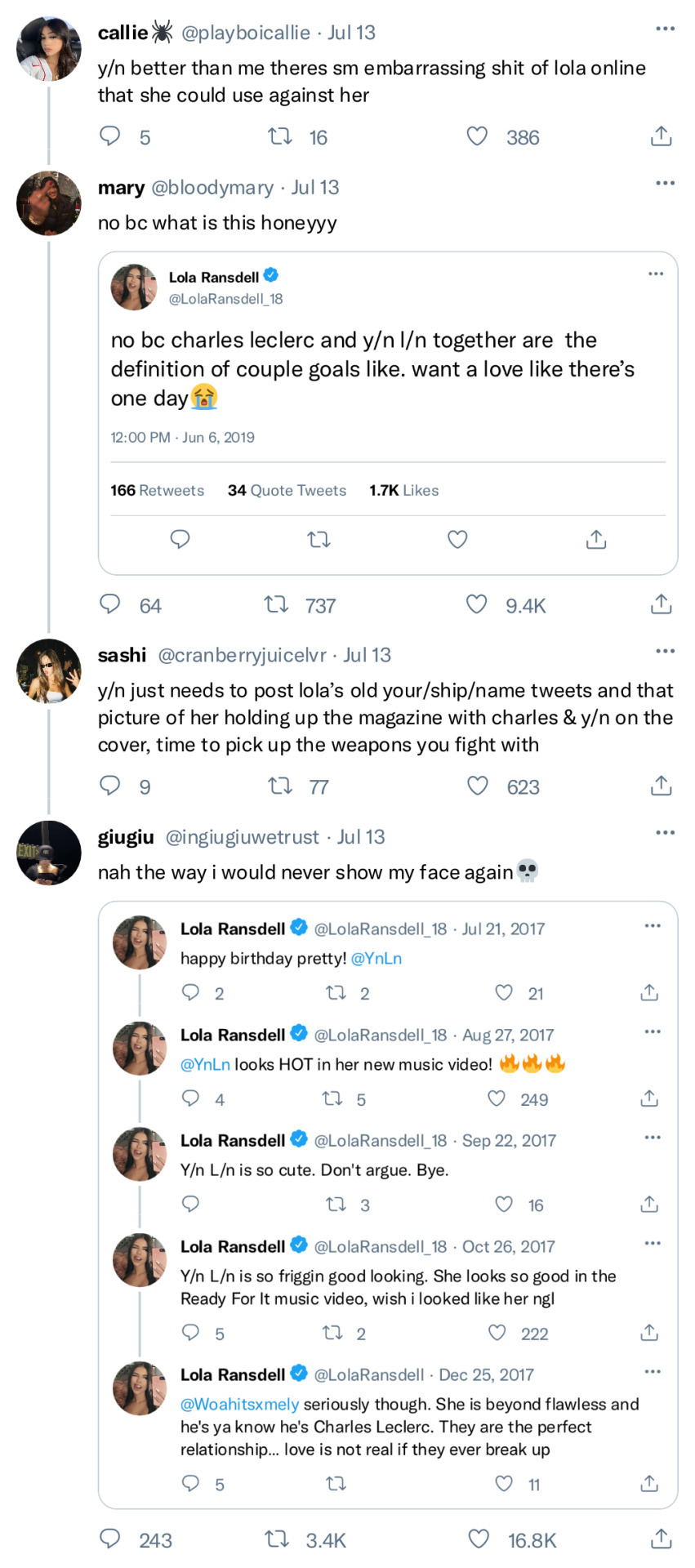Reply to callie's tweet
695x1568 pixels.
click(x=110, y=136)
